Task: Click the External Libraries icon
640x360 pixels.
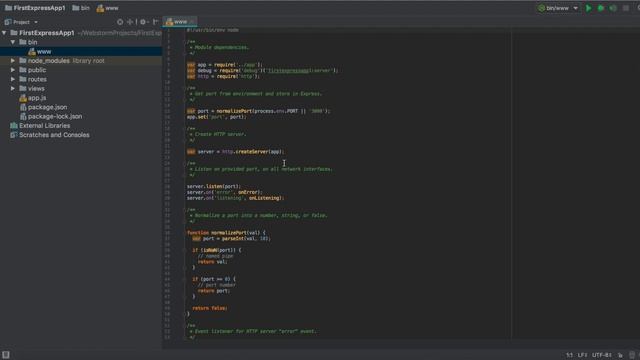Action: (x=14, y=126)
